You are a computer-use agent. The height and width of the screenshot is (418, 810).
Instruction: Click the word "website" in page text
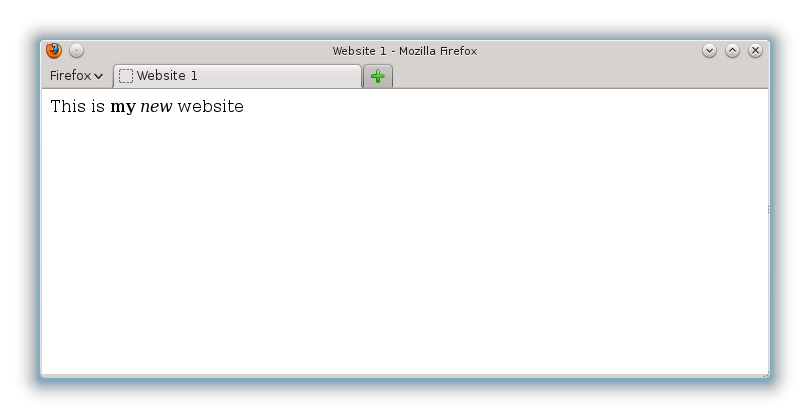[210, 106]
